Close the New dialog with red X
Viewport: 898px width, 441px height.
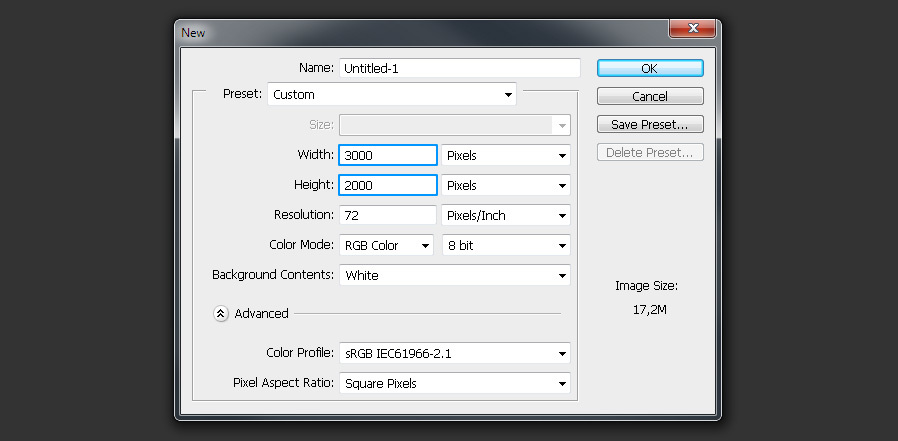(692, 28)
